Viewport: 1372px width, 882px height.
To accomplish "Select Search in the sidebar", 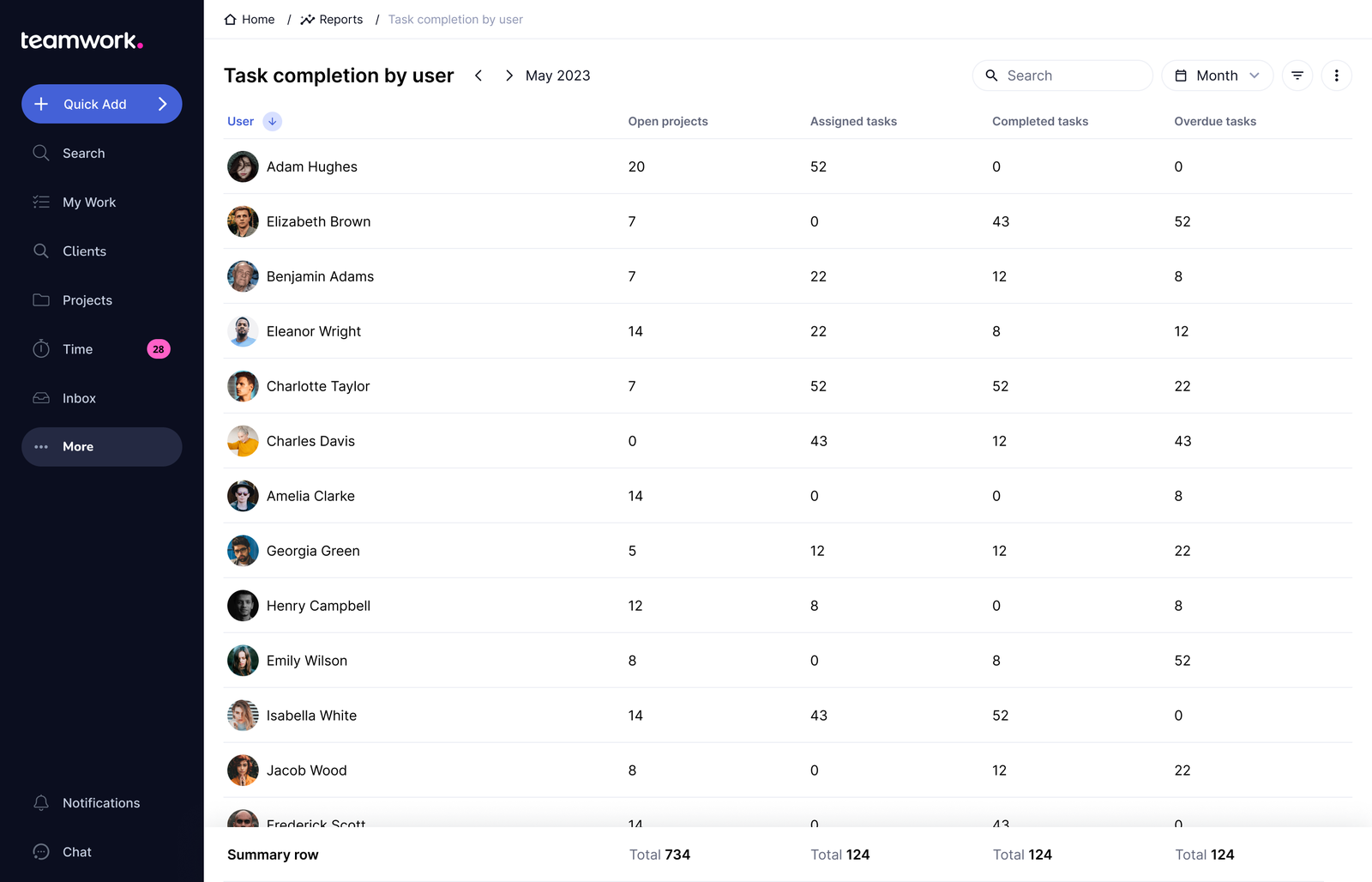I will click(82, 153).
